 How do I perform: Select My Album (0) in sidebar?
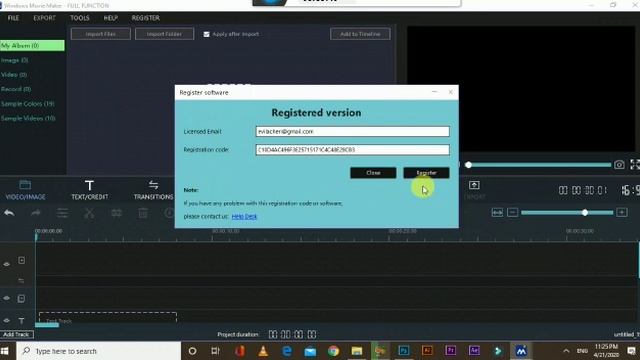point(32,46)
